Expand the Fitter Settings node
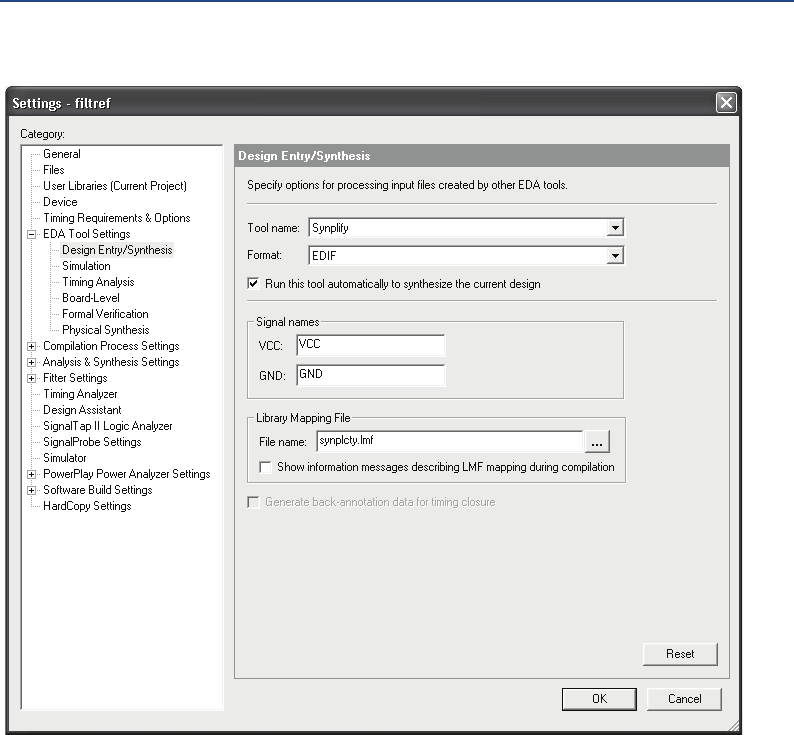Screen dimensions: 794x735 tap(32, 378)
